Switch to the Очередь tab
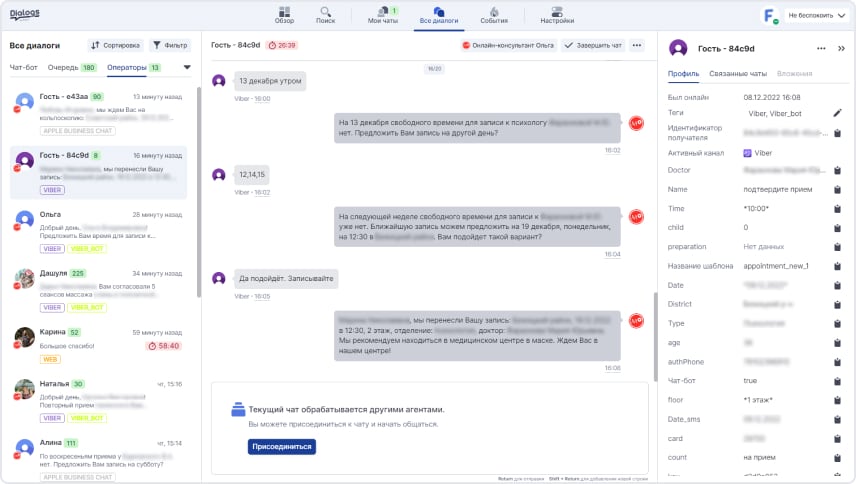This screenshot has width=856, height=484. [x=72, y=68]
